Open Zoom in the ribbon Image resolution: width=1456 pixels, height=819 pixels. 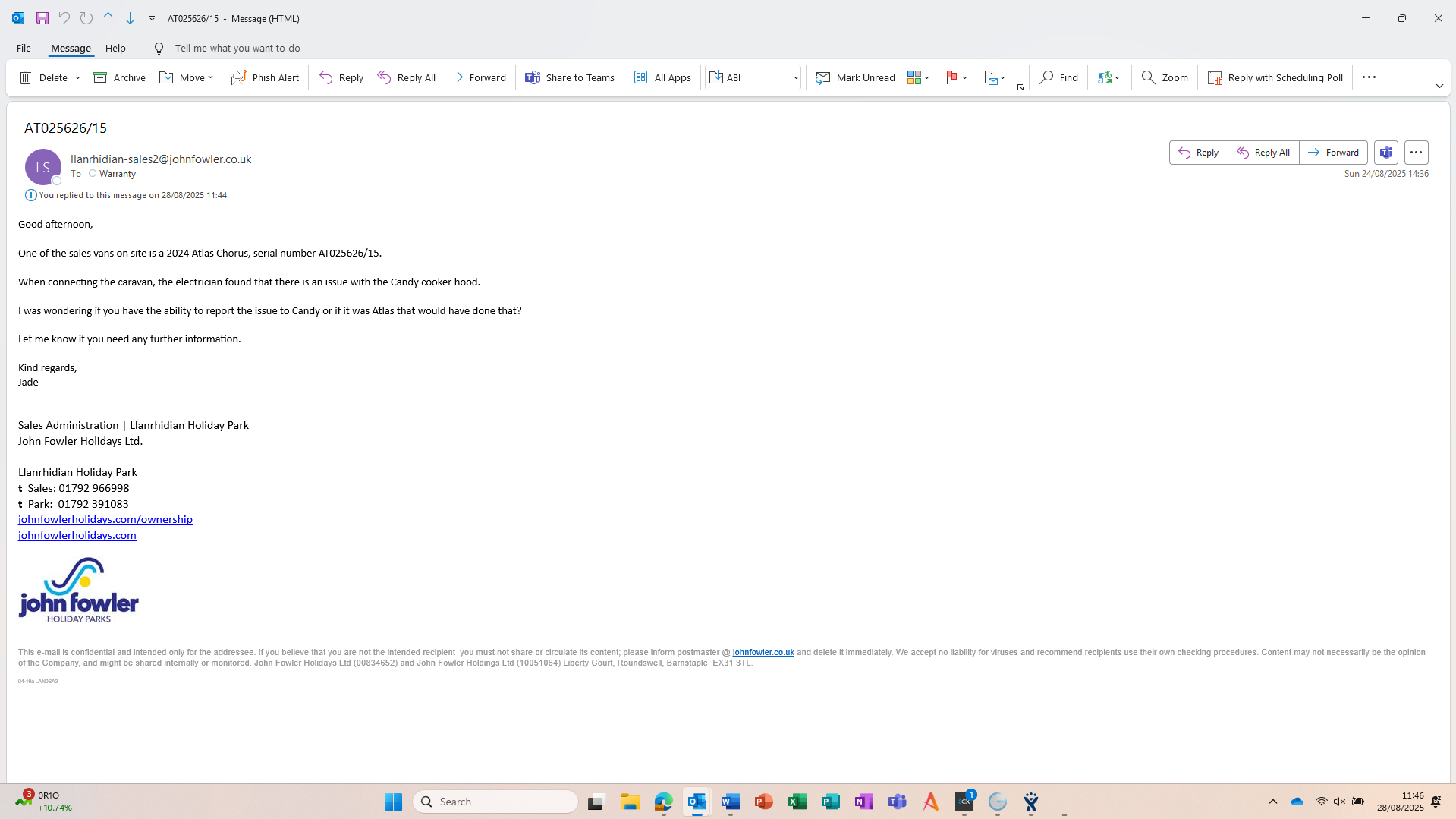(1165, 77)
